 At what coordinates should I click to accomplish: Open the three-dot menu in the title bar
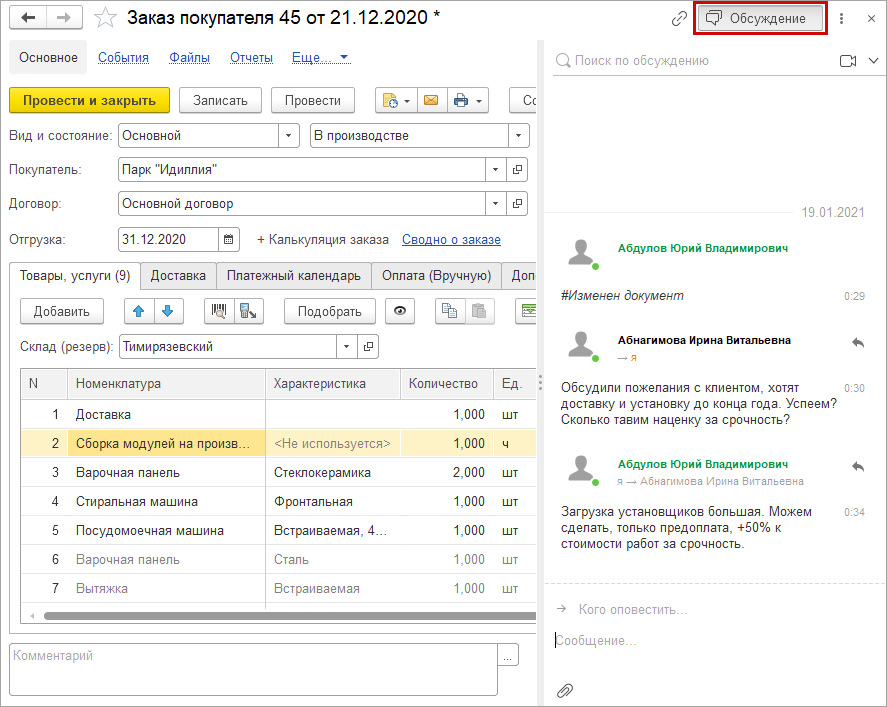841,19
